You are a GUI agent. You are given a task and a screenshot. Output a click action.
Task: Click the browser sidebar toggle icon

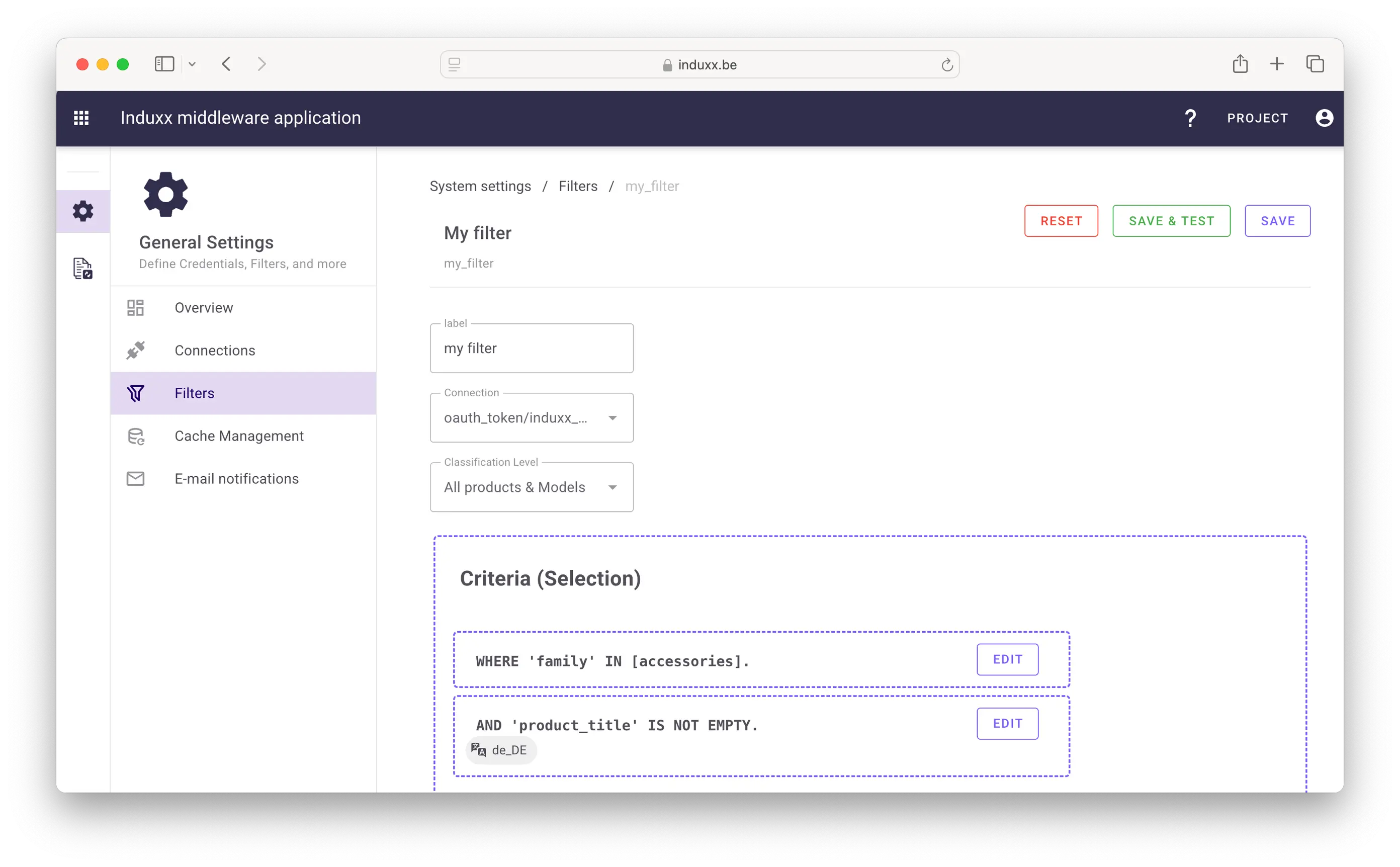pyautogui.click(x=164, y=64)
